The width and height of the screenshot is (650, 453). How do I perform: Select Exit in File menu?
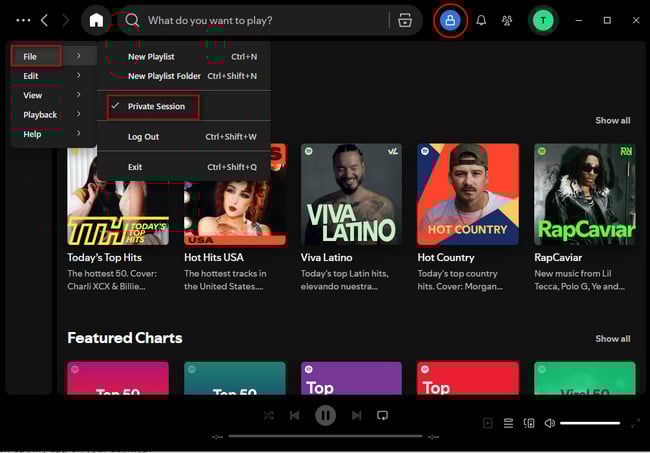[184, 167]
